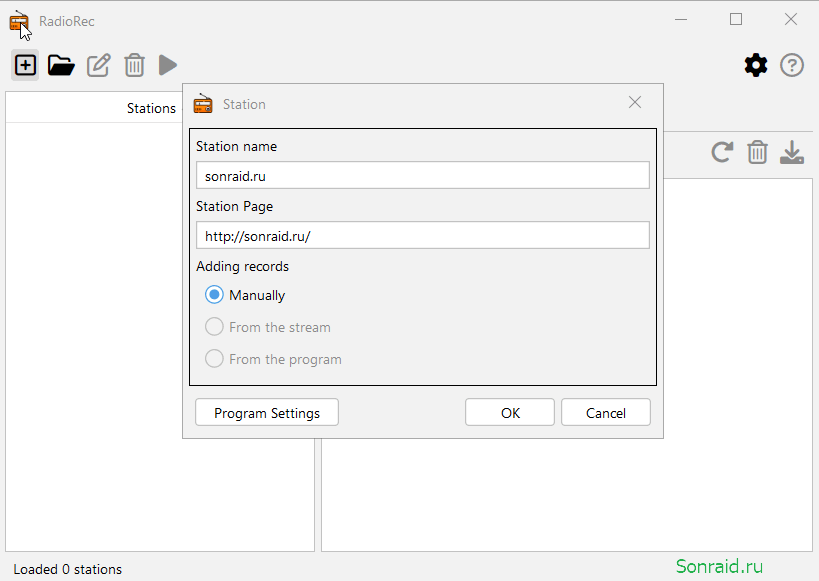Viewport: 819px width, 581px height.
Task: Delete station using toolbar trash icon
Action: point(134,65)
